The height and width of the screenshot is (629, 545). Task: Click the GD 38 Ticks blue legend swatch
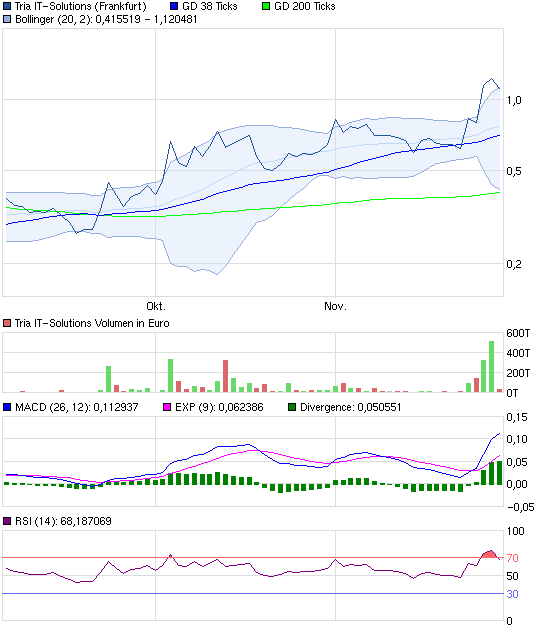pyautogui.click(x=174, y=6)
